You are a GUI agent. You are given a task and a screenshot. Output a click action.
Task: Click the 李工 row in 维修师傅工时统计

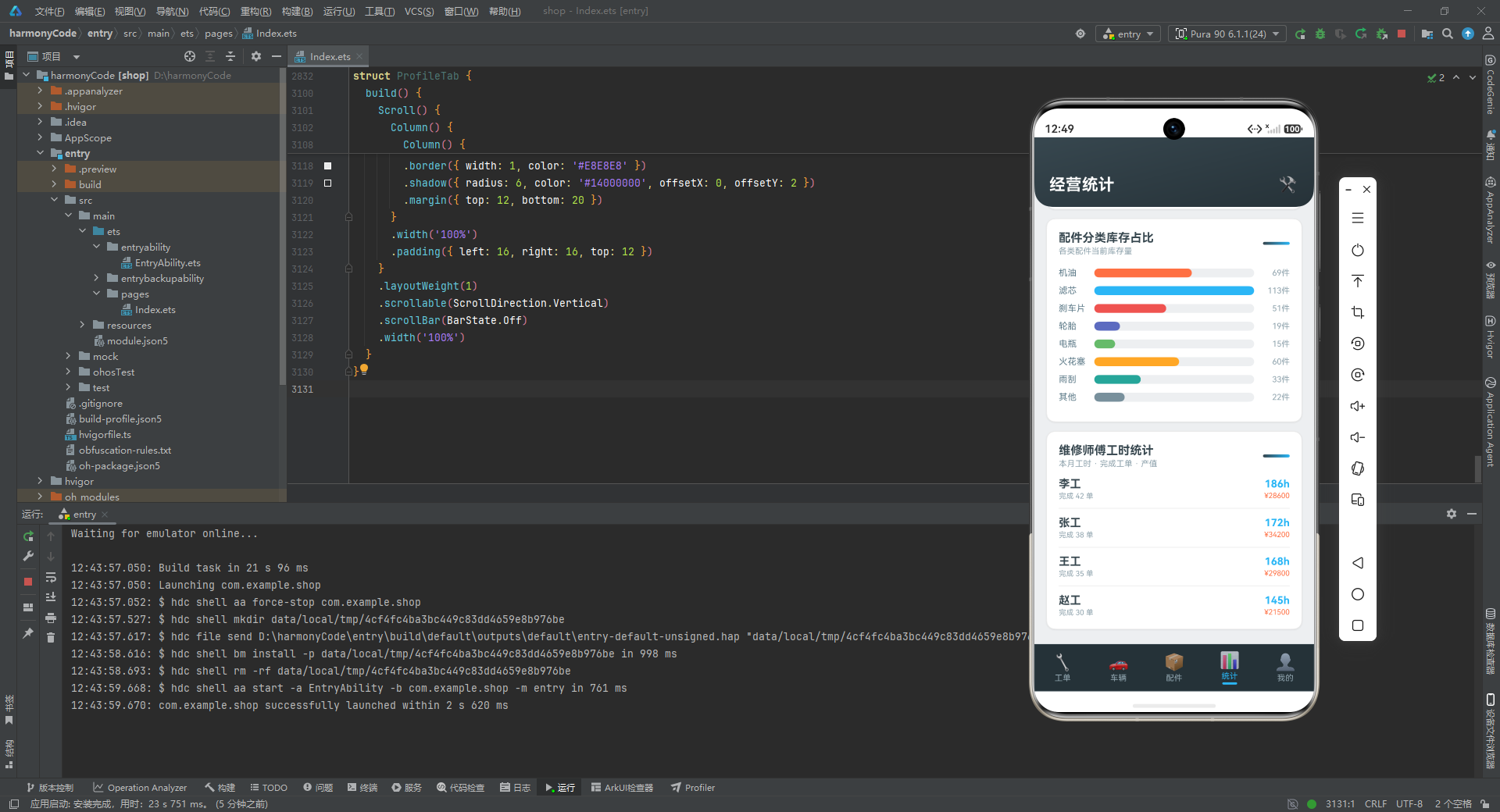pos(1173,489)
